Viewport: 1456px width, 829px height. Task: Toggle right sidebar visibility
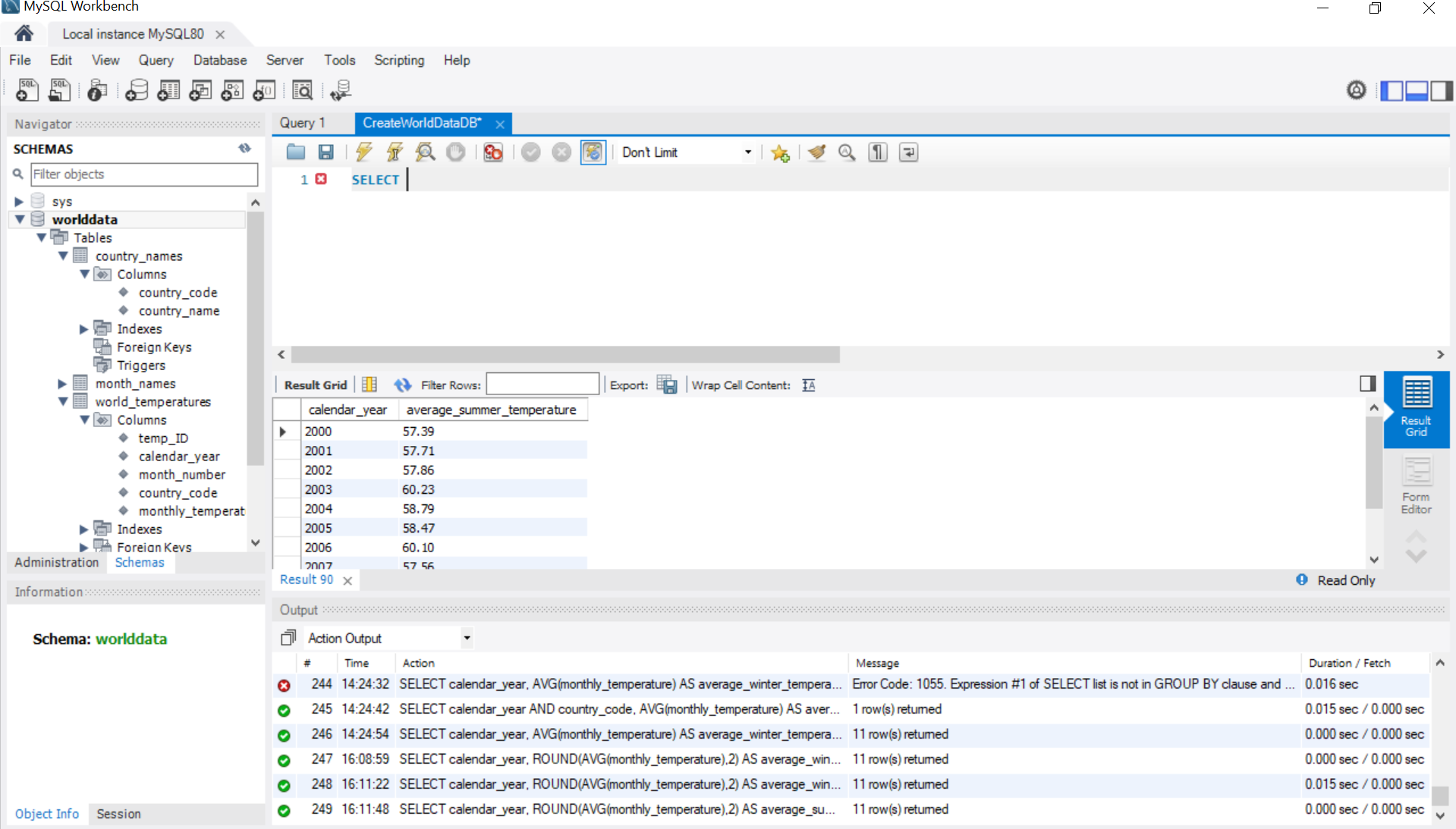click(x=1442, y=90)
